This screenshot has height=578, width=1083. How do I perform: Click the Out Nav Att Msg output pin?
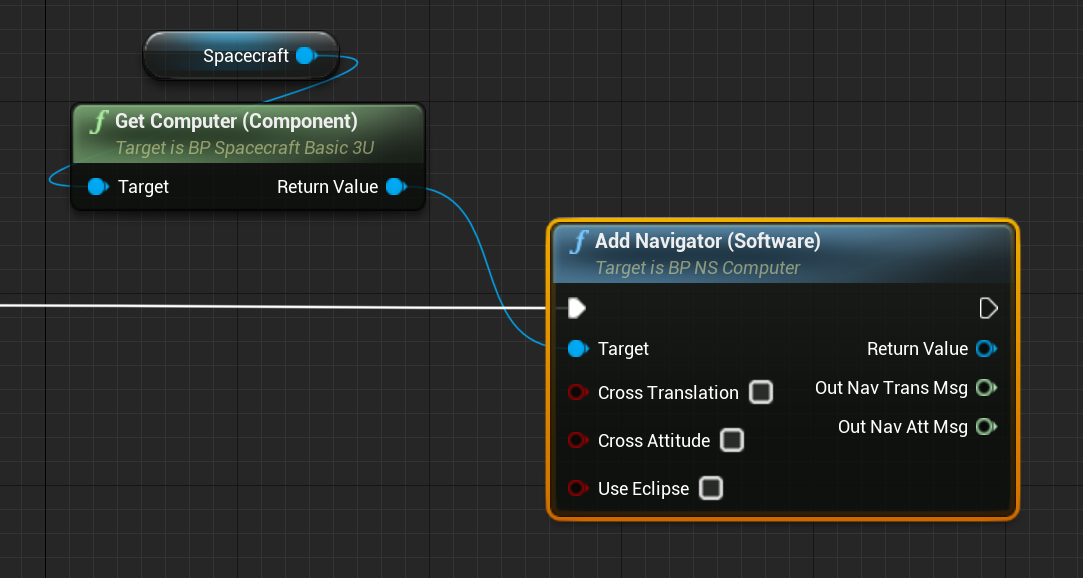tap(985, 427)
